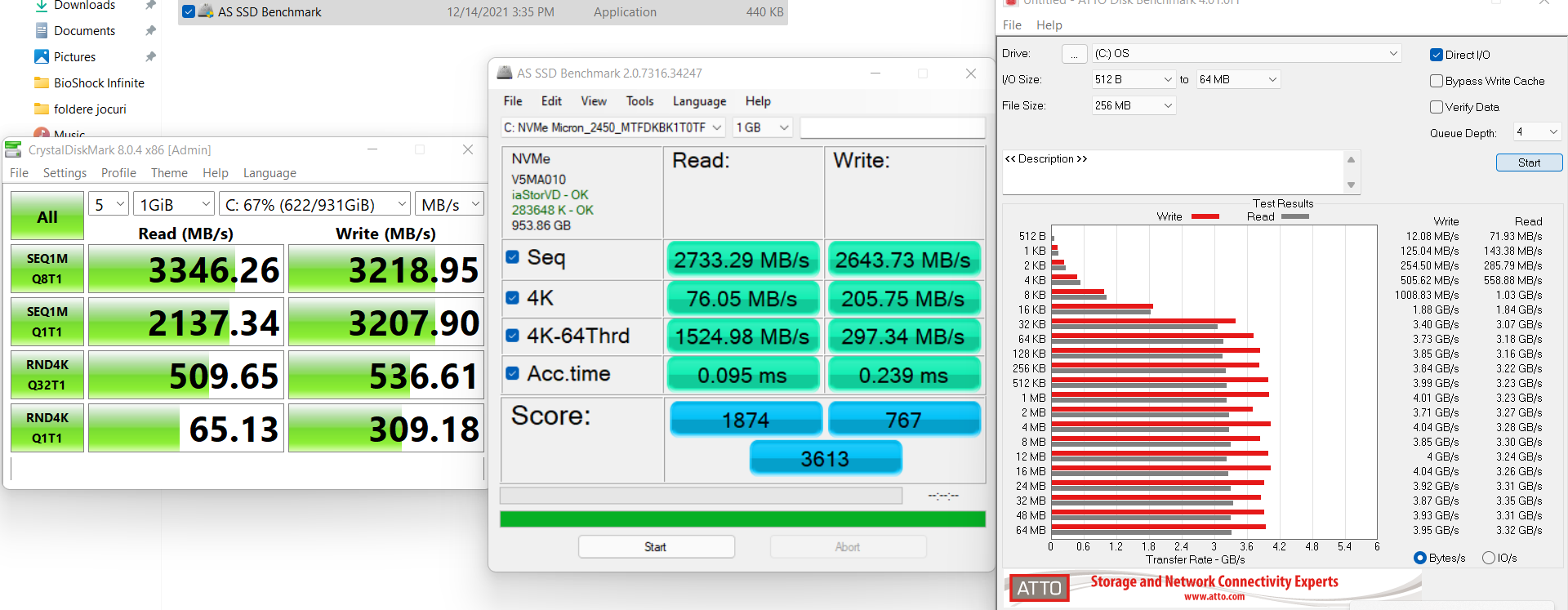
Task: Click CrystalDiskMark title bar app icon
Action: tap(13, 149)
